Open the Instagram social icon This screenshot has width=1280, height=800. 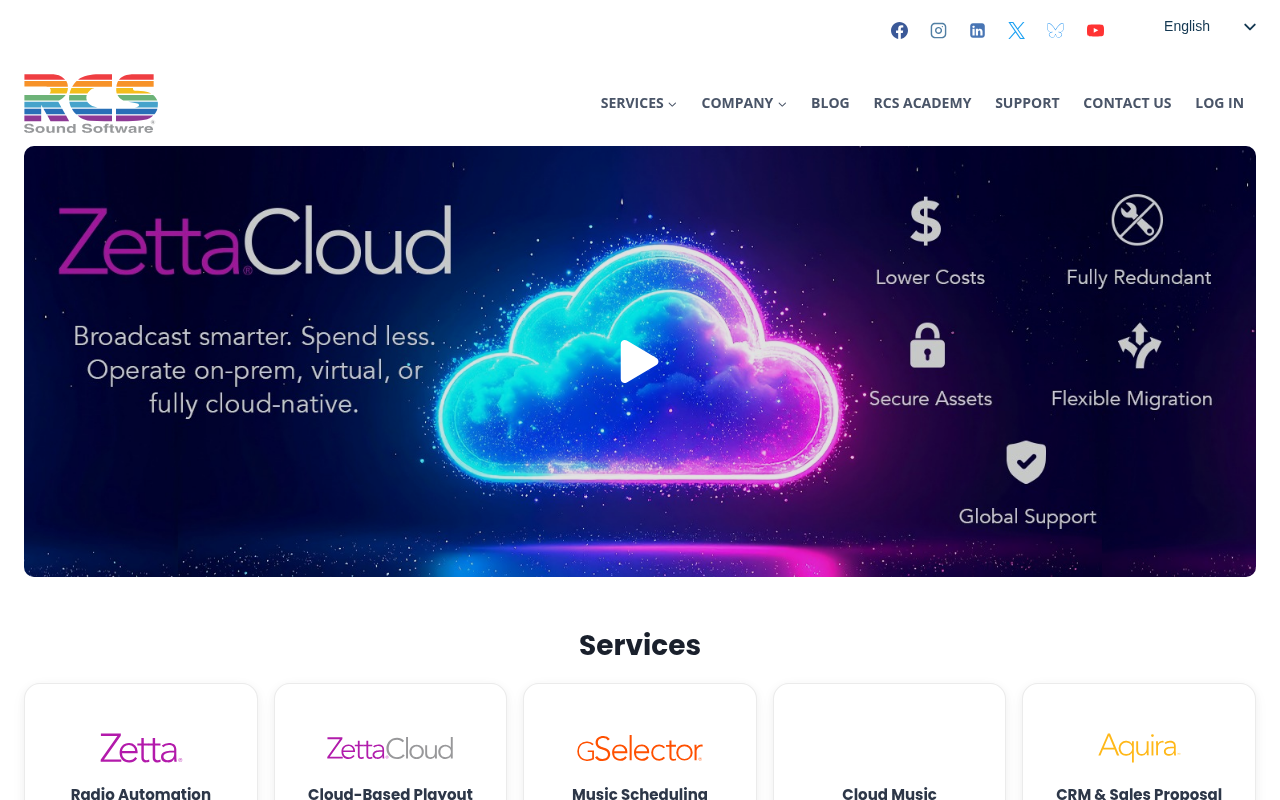pos(938,30)
